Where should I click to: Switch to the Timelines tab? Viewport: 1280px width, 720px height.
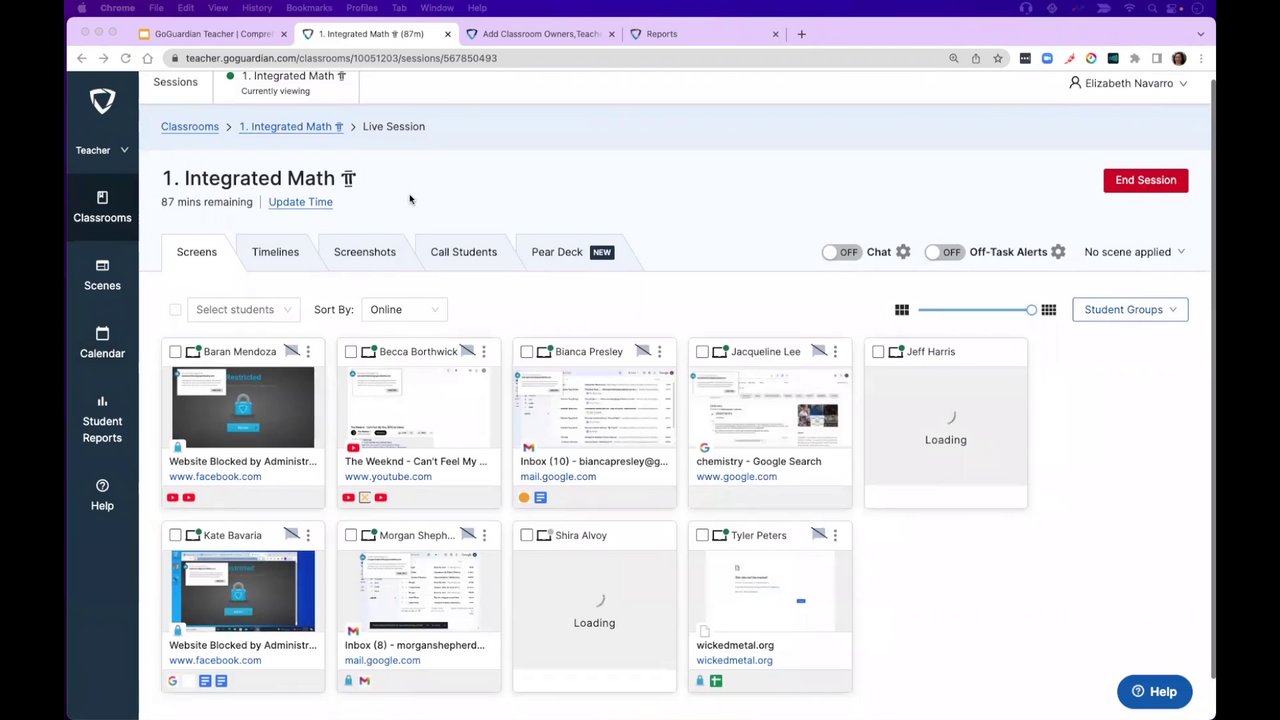pyautogui.click(x=275, y=252)
